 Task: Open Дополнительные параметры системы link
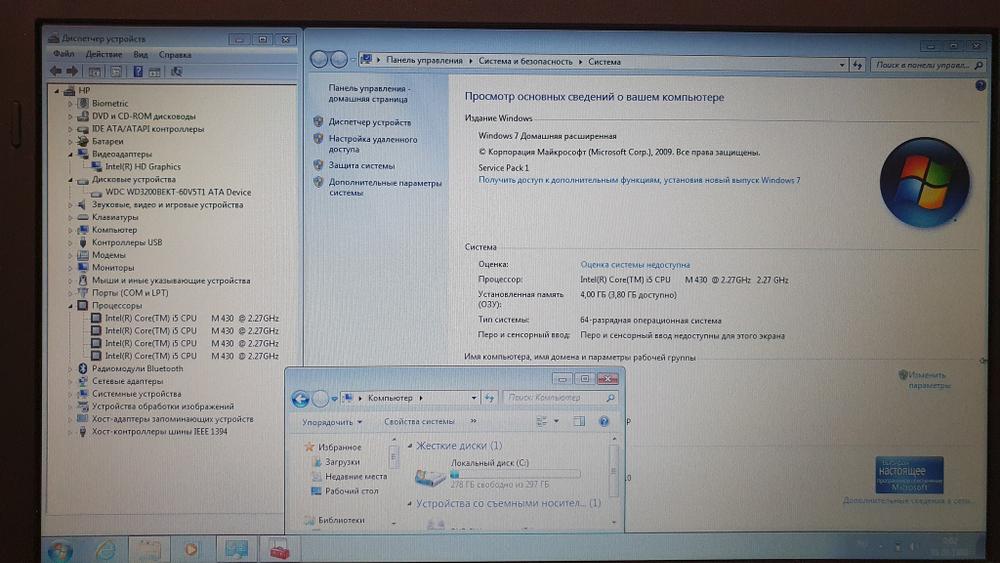(385, 187)
